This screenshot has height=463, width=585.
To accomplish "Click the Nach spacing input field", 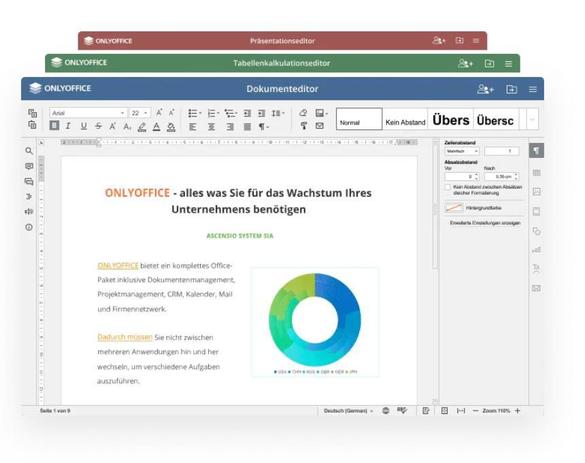I will [501, 176].
